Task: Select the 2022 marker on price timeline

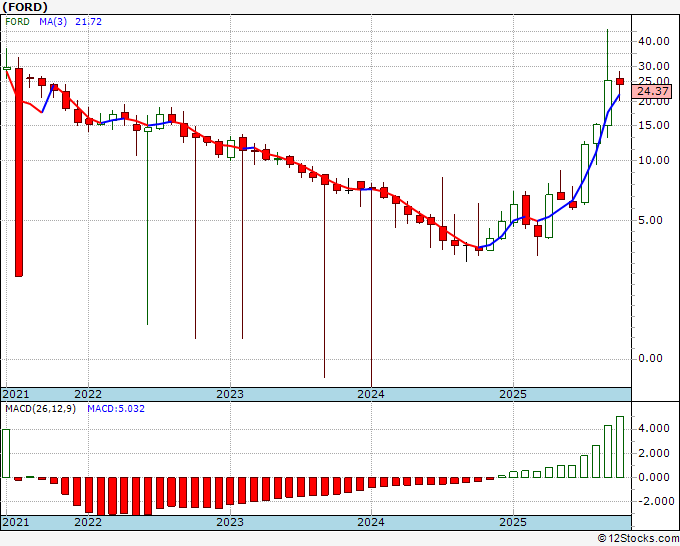Action: click(x=88, y=394)
